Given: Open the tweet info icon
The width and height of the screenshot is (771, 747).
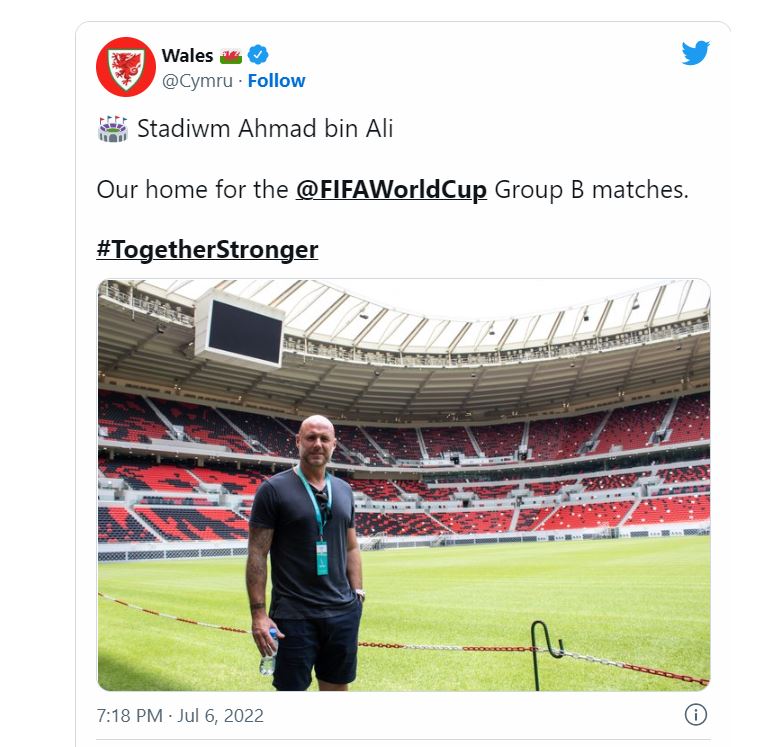Looking at the screenshot, I should click(x=696, y=715).
